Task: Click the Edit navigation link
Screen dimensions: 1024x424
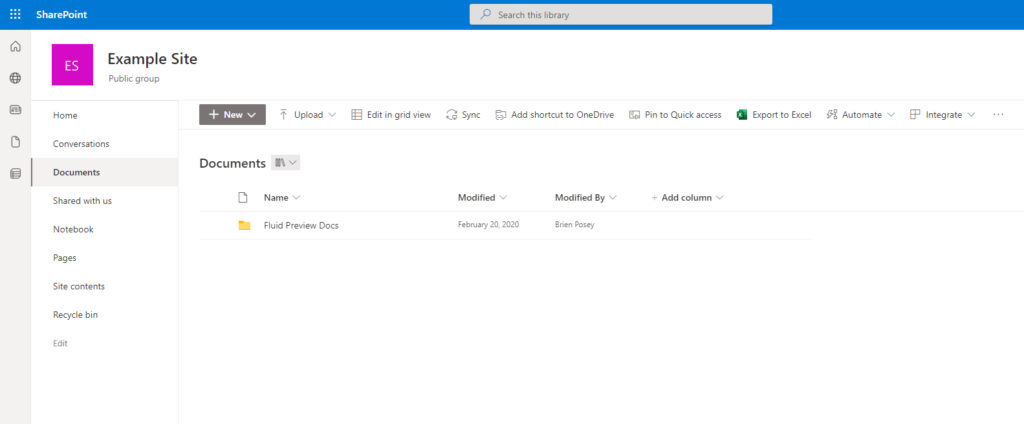Action: coord(60,344)
